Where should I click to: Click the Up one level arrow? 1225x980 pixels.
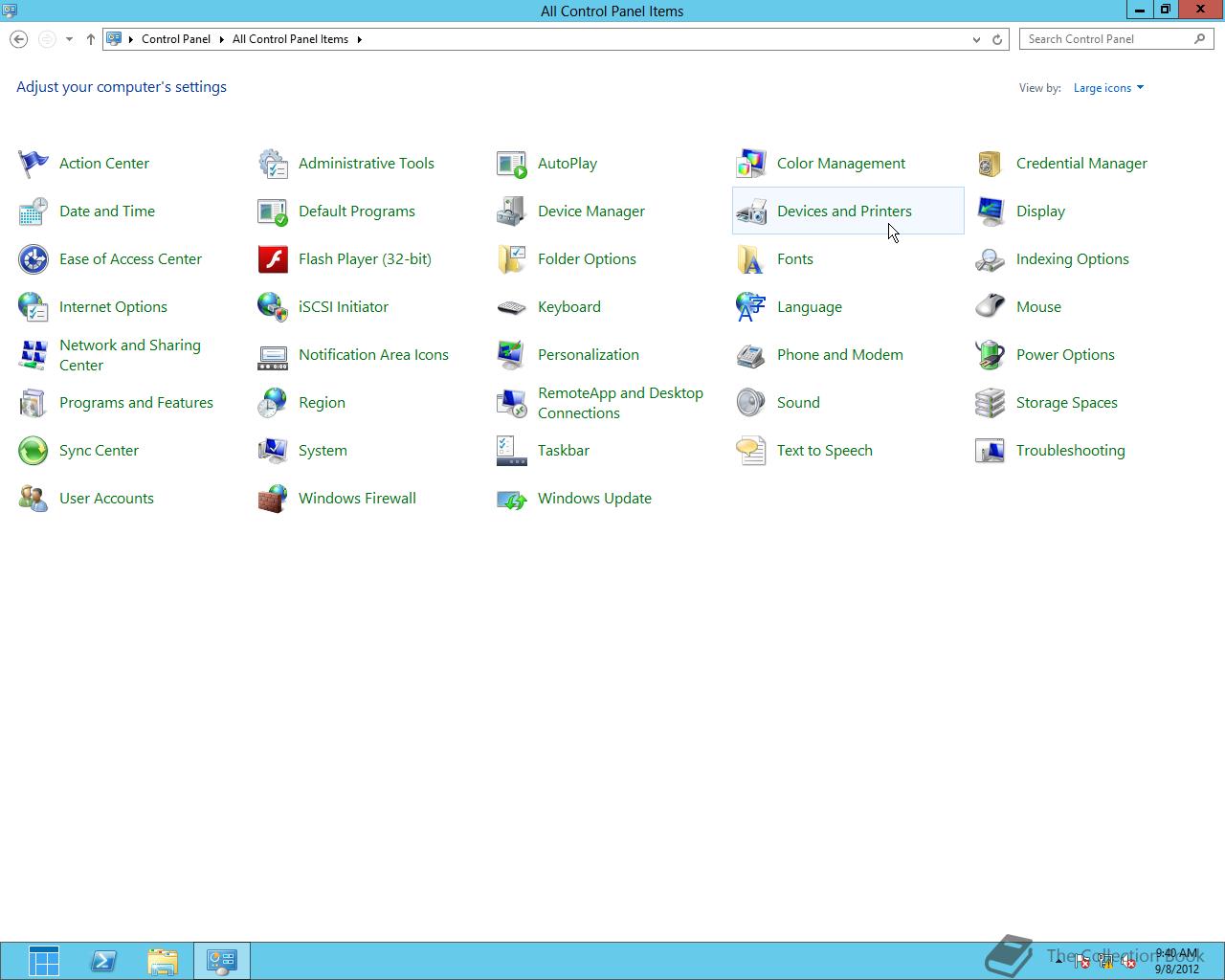pos(91,39)
